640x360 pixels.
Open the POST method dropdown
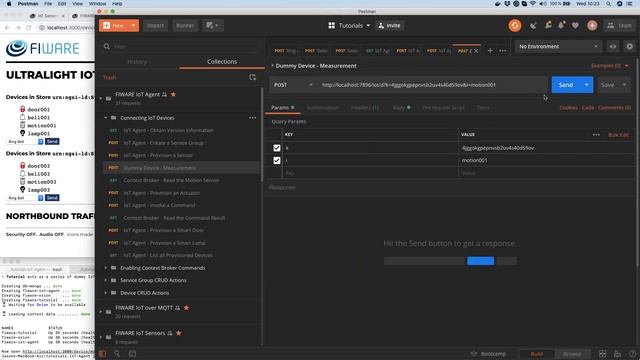pyautogui.click(x=293, y=85)
